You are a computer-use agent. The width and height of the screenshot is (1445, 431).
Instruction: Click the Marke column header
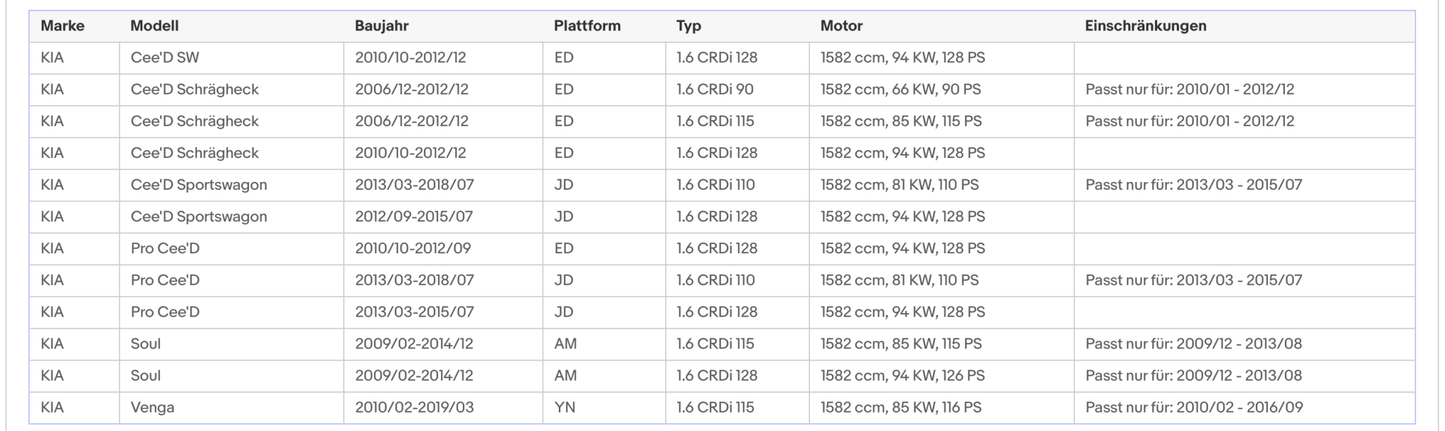62,26
